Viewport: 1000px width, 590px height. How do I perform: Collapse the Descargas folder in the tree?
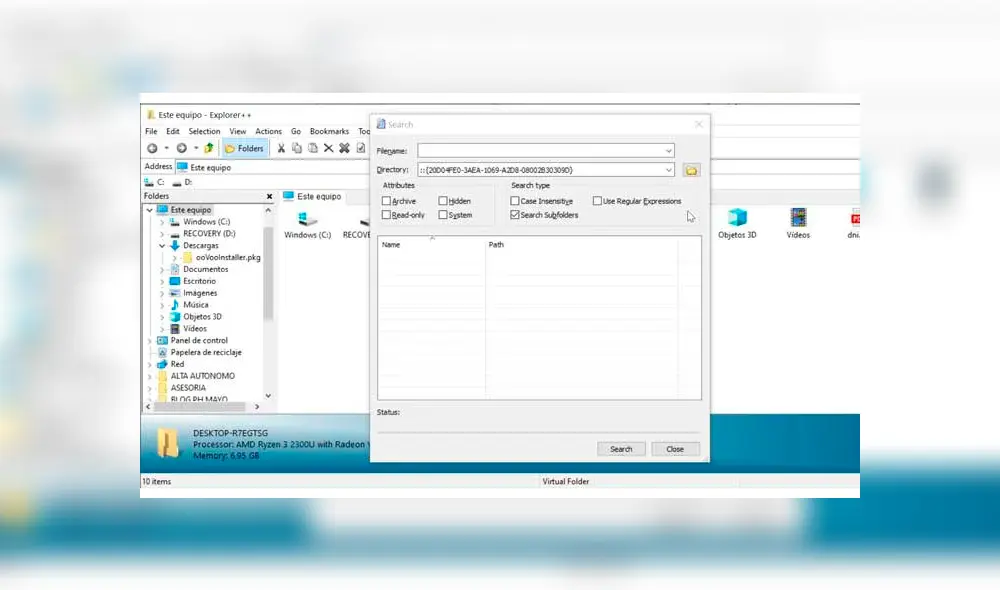click(x=164, y=245)
